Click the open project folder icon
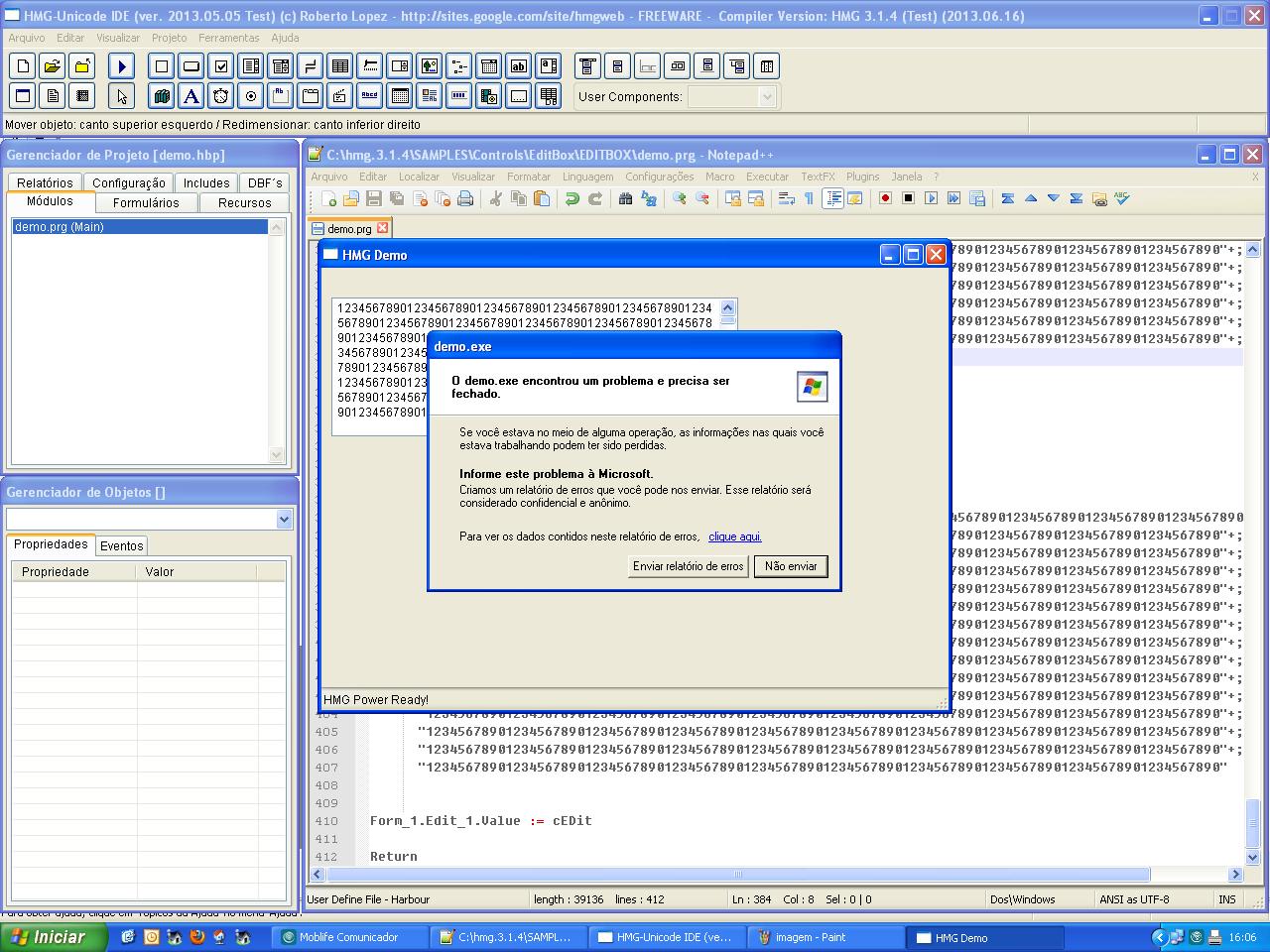 53,66
